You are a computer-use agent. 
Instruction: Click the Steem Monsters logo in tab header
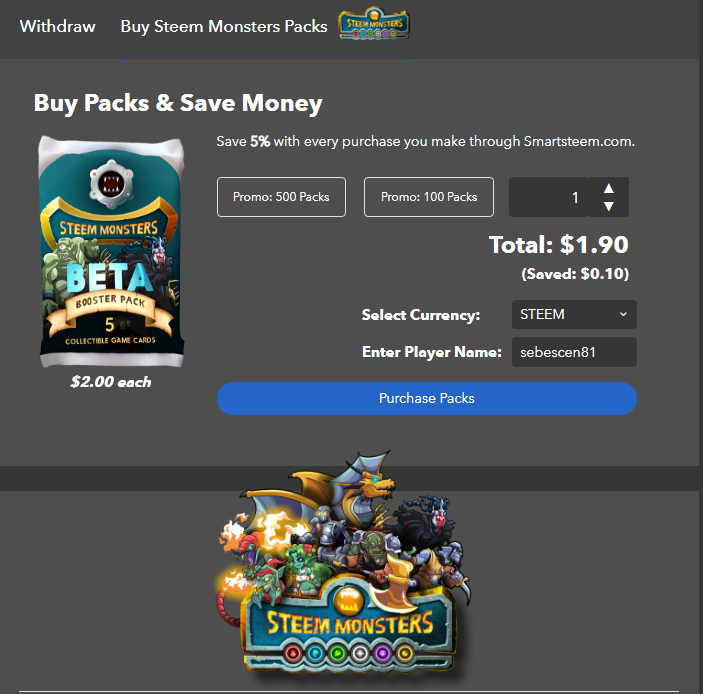(x=374, y=24)
